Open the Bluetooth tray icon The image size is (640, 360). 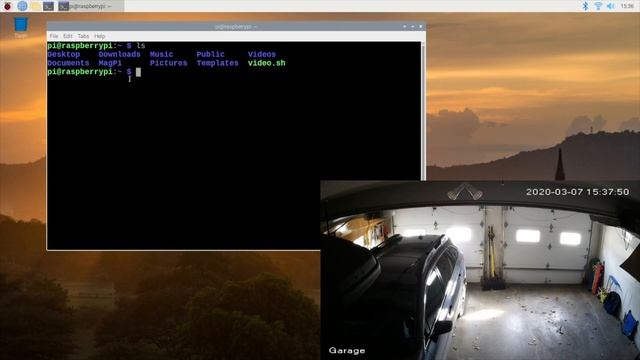tap(585, 6)
